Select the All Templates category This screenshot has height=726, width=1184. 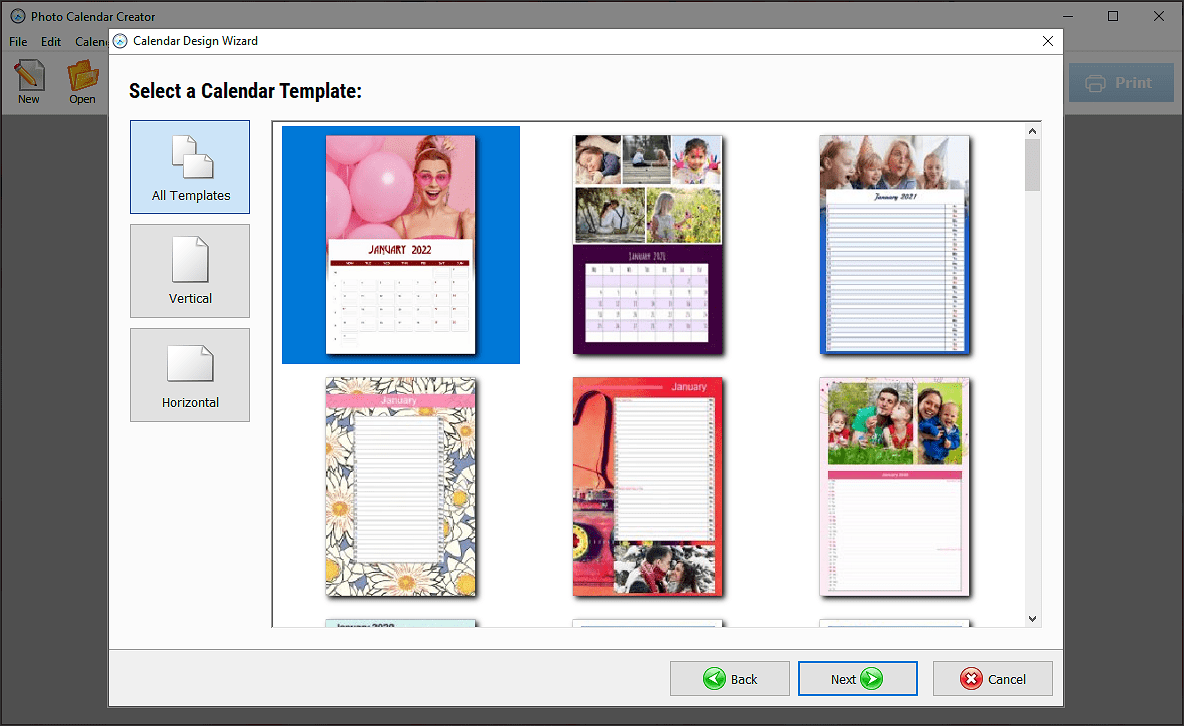(190, 167)
